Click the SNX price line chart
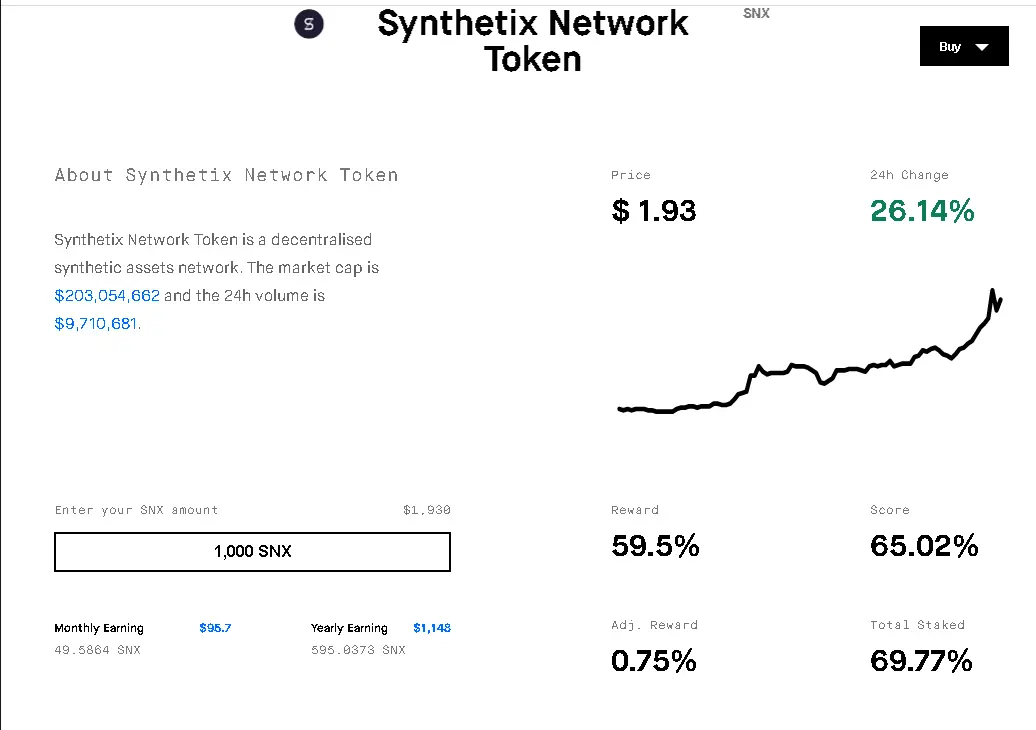The width and height of the screenshot is (1036, 730). pos(809,351)
